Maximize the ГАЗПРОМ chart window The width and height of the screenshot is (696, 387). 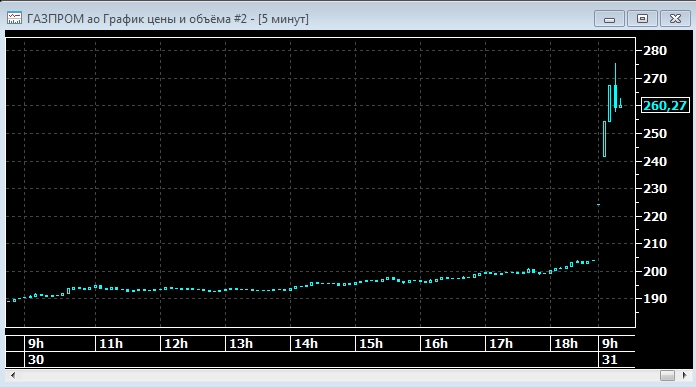point(642,19)
